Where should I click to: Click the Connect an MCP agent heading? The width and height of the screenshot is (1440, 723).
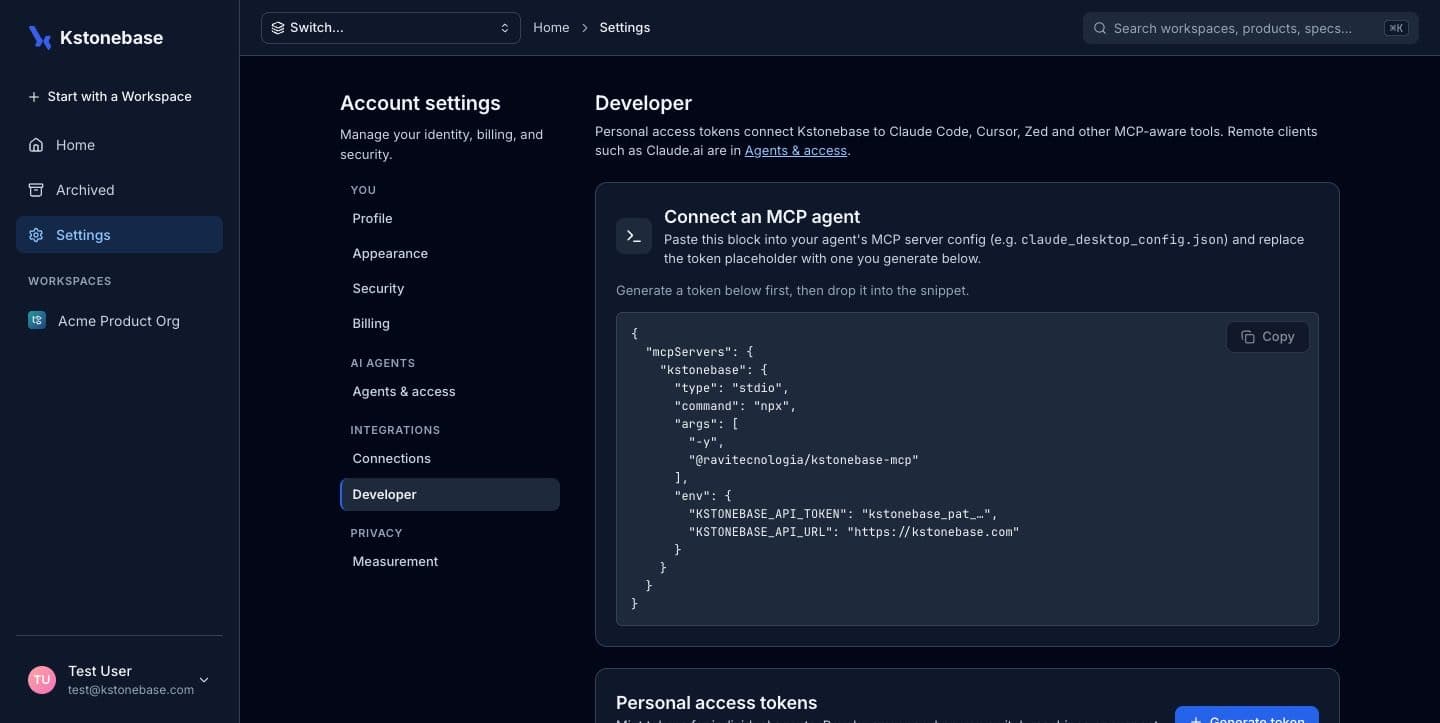click(762, 217)
